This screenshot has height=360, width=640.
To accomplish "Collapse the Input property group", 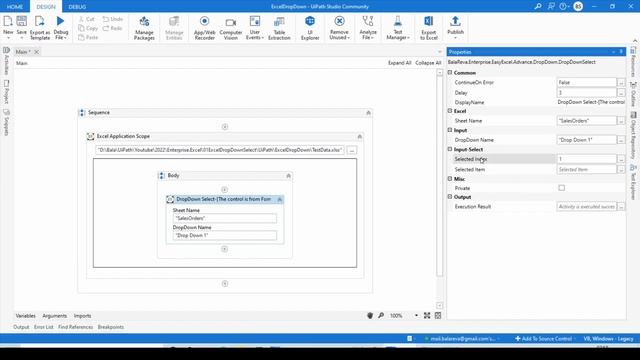I will click(450, 130).
